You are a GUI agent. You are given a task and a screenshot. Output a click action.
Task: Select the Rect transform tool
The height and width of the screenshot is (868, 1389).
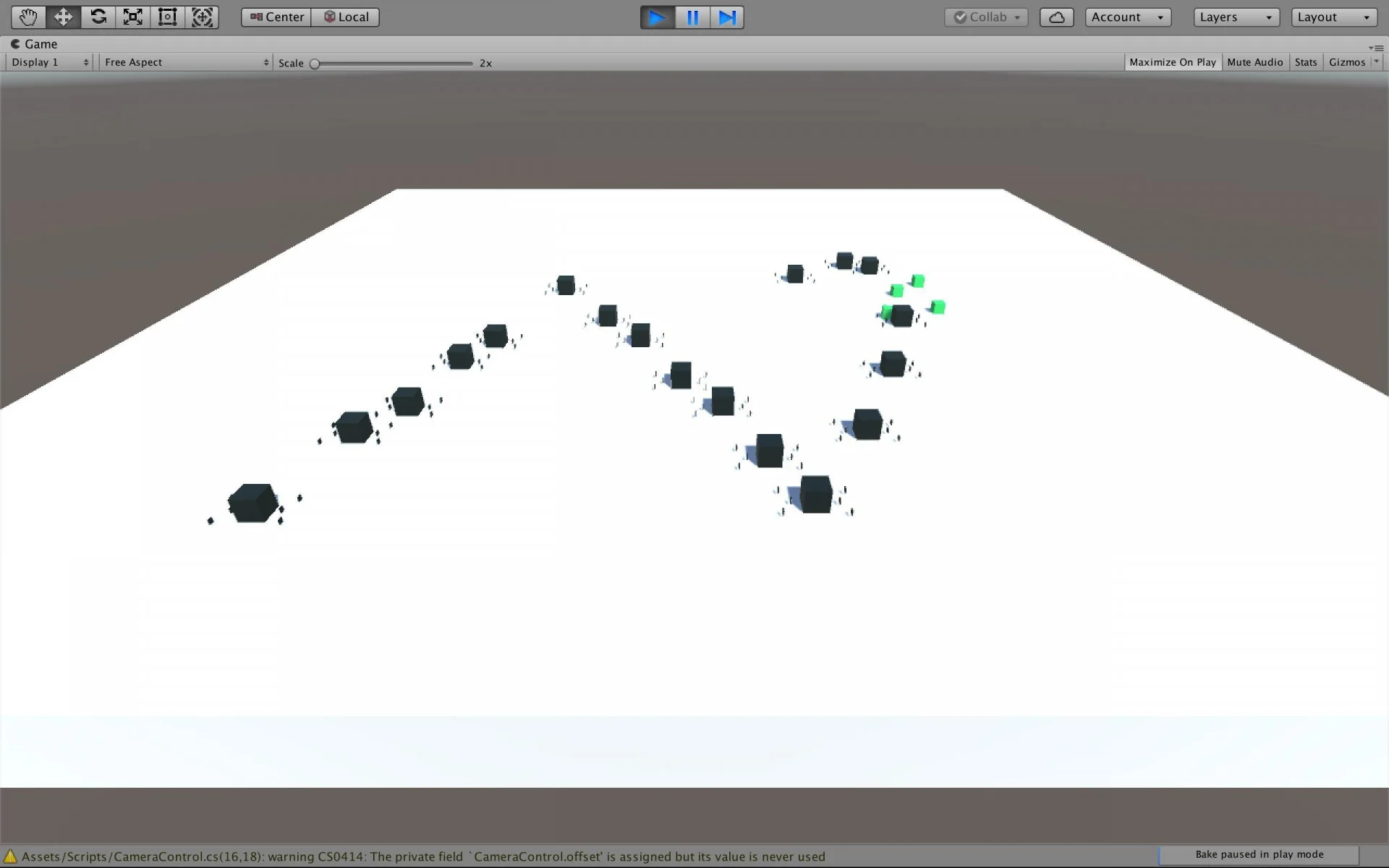[167, 17]
